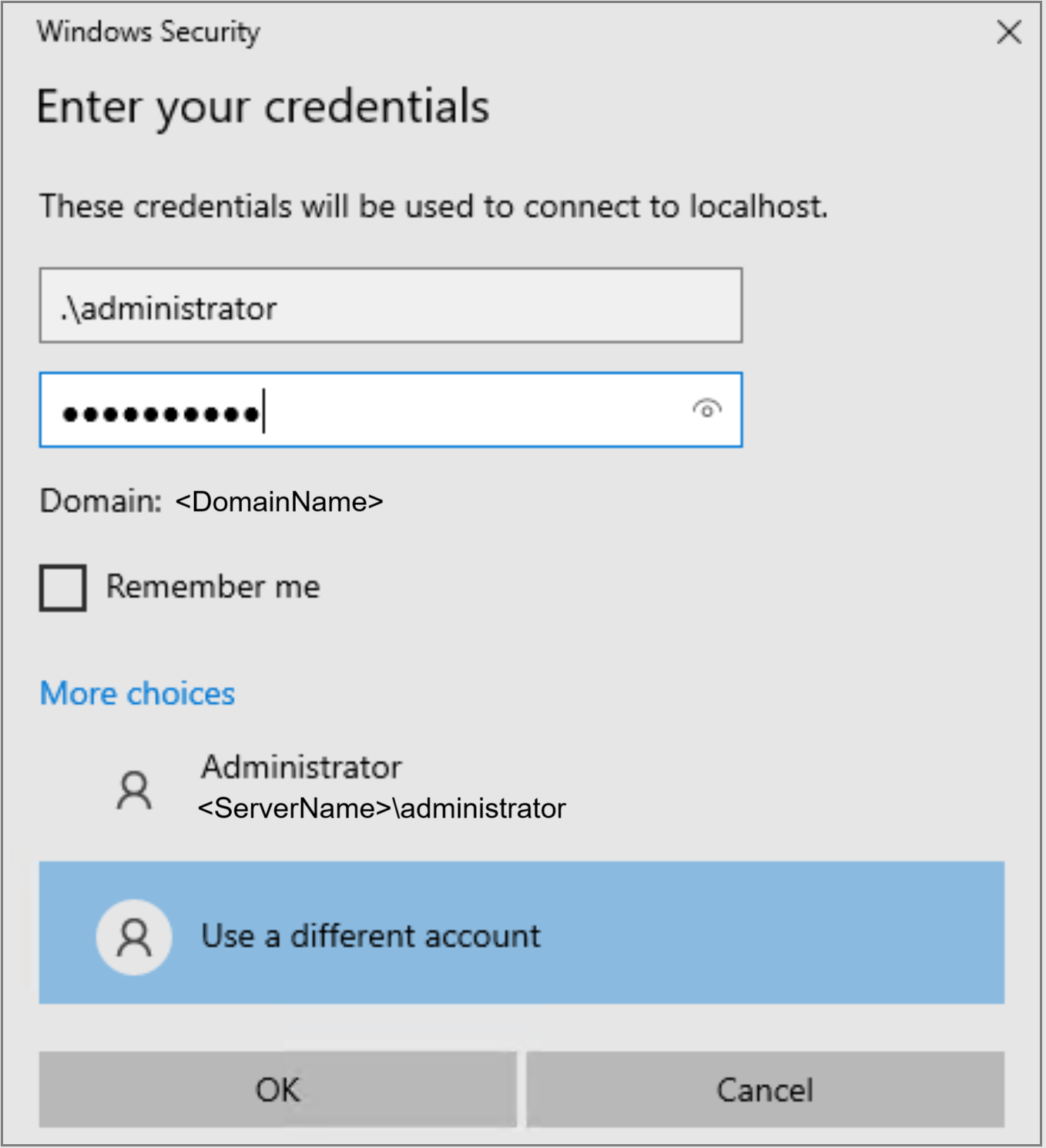
Task: Click the password dots in the field
Action: click(161, 414)
